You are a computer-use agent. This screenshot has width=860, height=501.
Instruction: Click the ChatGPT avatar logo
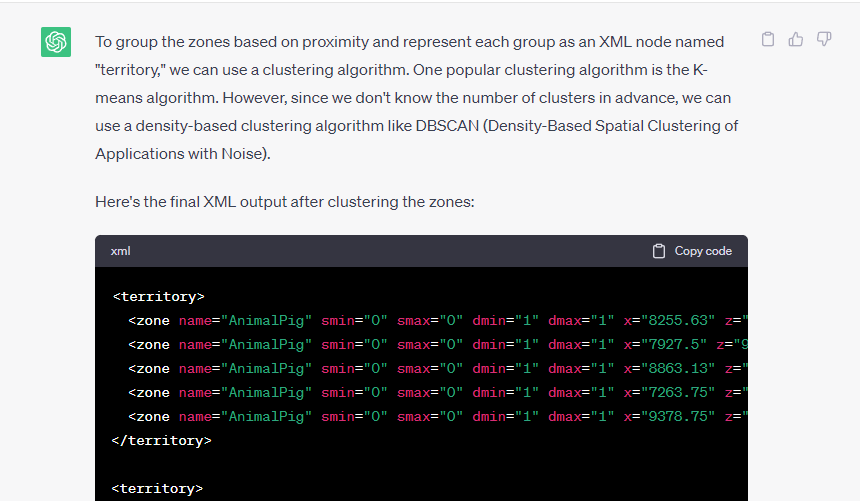(56, 42)
